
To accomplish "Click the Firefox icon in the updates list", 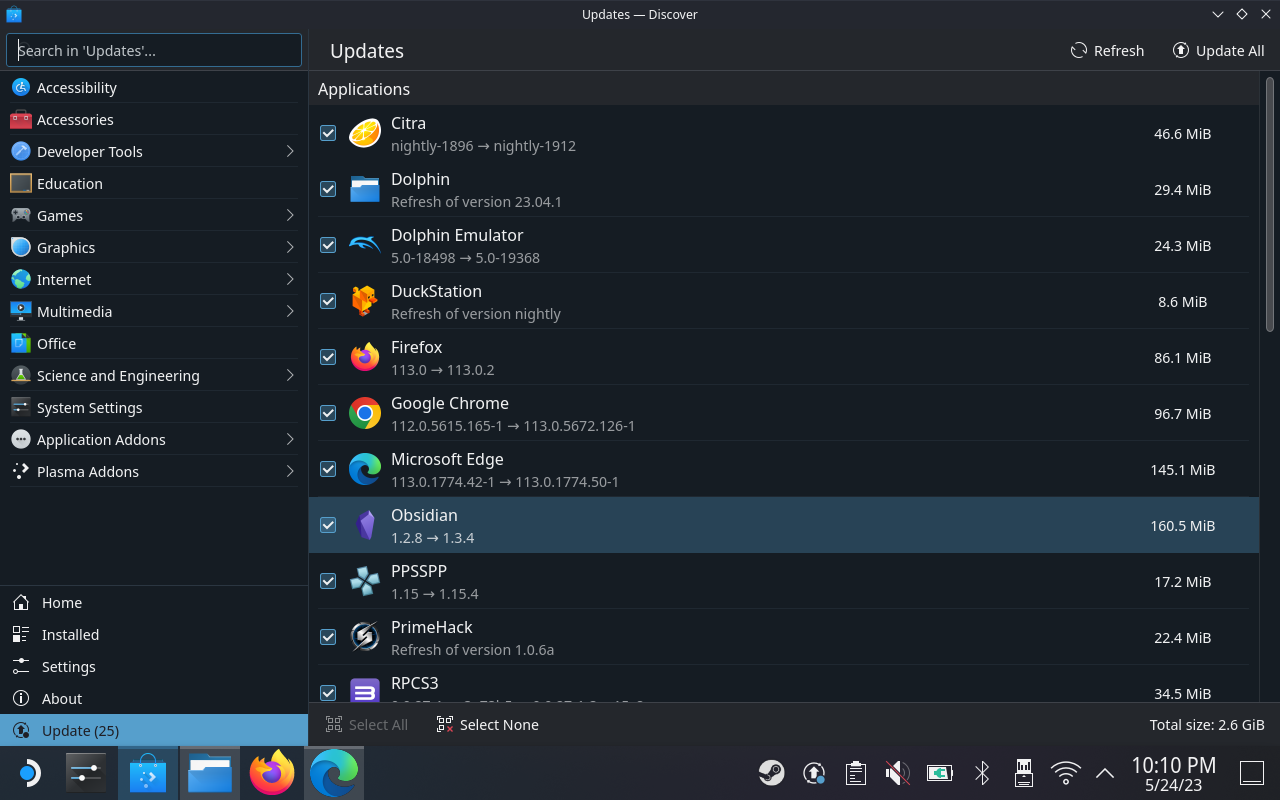I will [x=364, y=356].
